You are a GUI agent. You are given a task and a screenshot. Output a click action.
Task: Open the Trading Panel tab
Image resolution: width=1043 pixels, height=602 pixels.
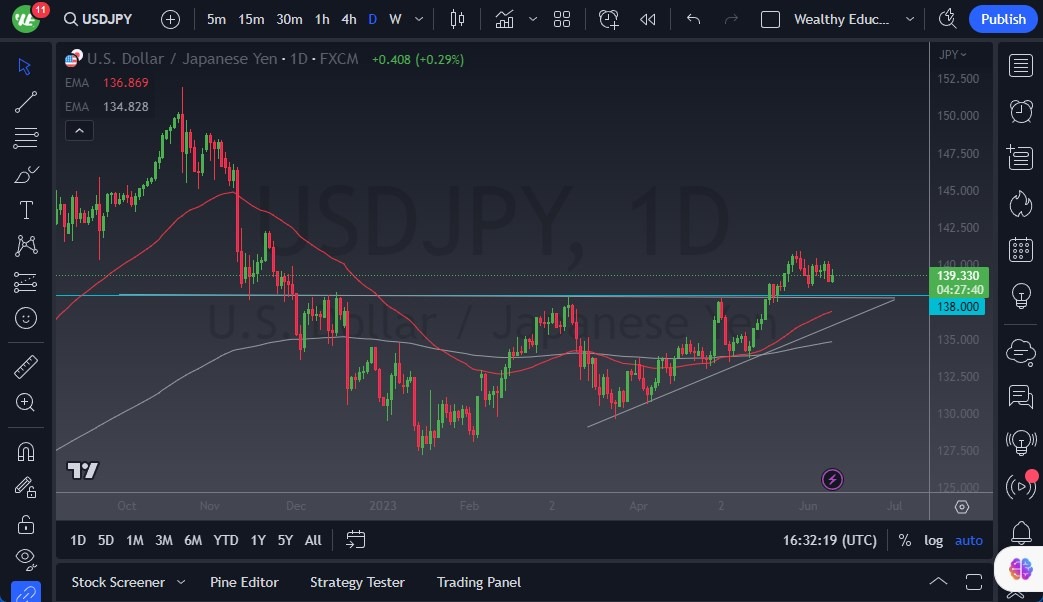[x=479, y=582]
